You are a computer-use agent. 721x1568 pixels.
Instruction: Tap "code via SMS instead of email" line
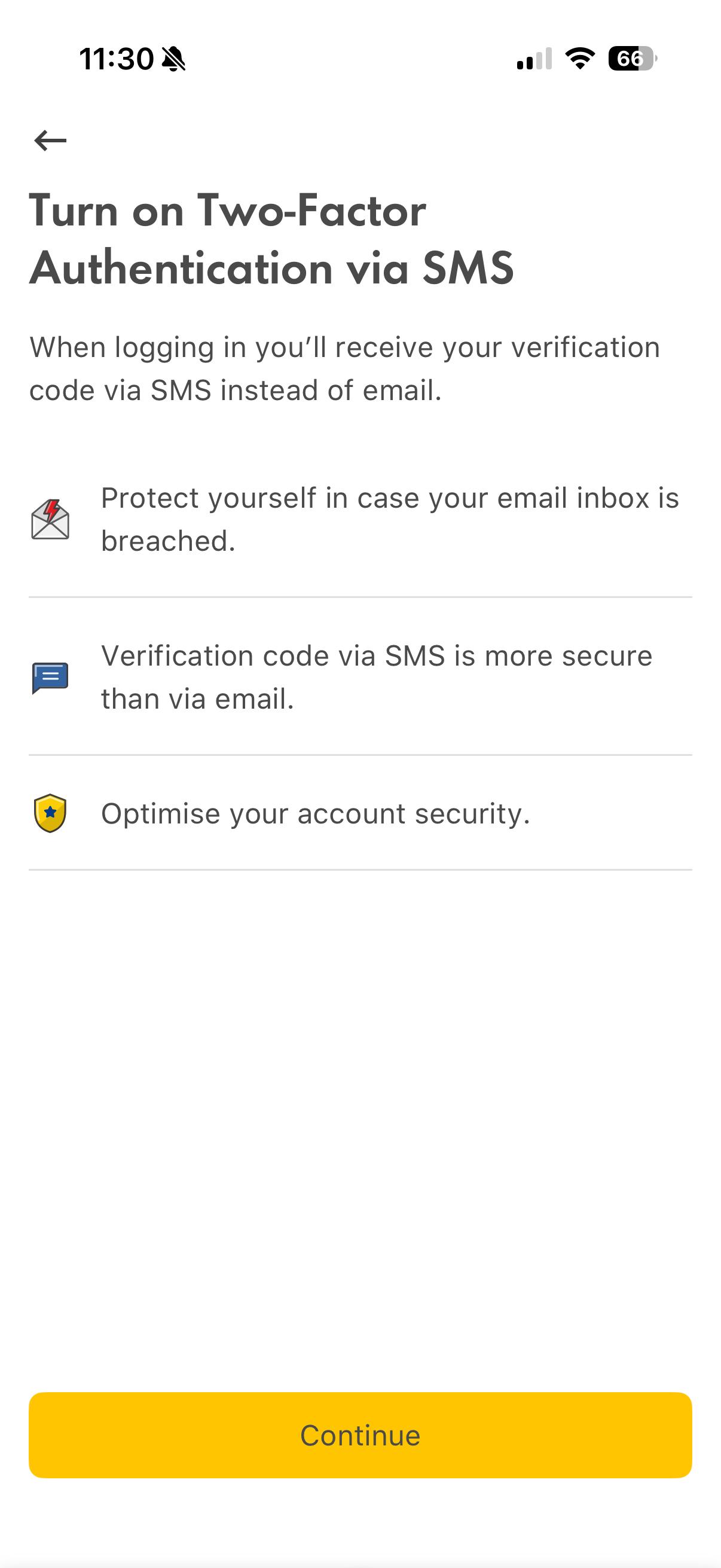[x=235, y=390]
